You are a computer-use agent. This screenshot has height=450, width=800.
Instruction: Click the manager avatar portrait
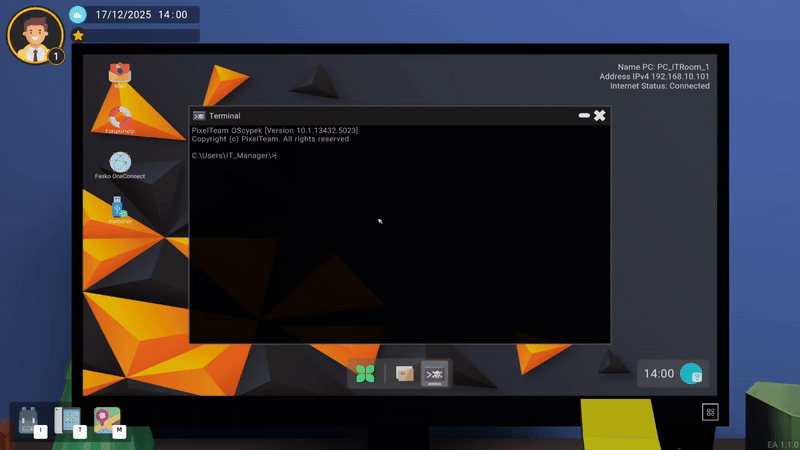click(x=34, y=36)
